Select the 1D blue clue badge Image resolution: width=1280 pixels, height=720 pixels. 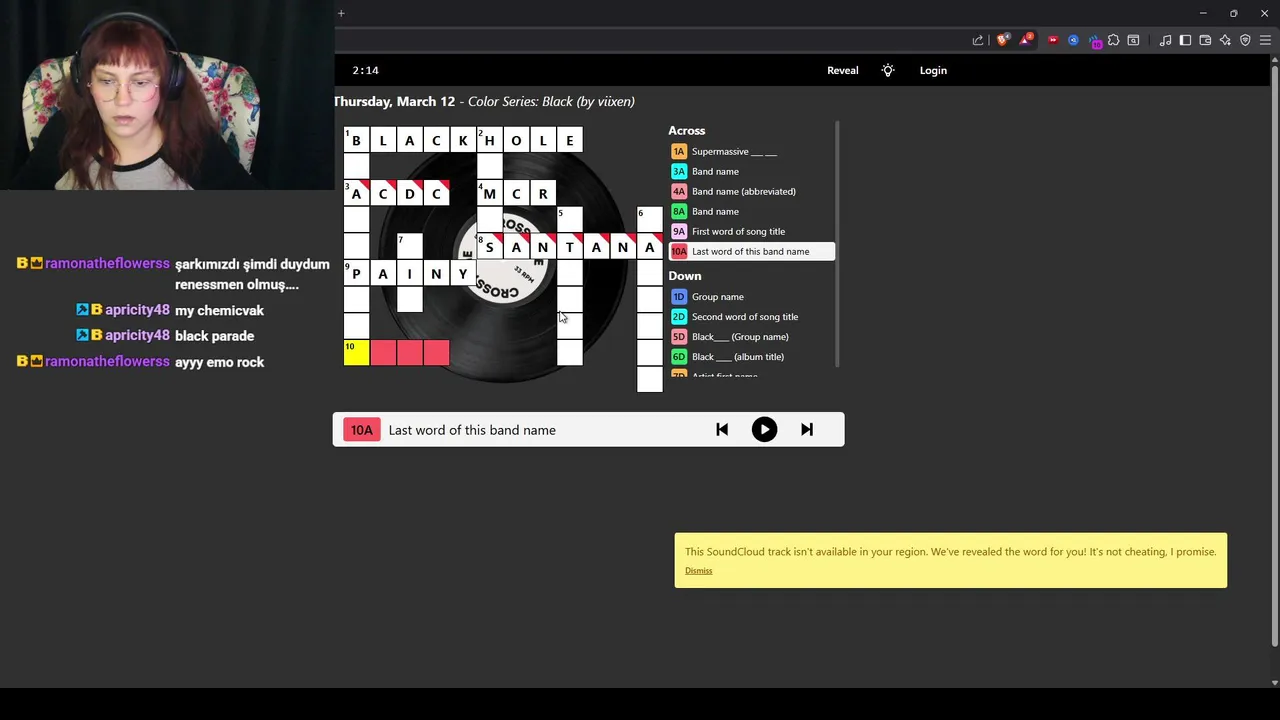[x=679, y=296]
